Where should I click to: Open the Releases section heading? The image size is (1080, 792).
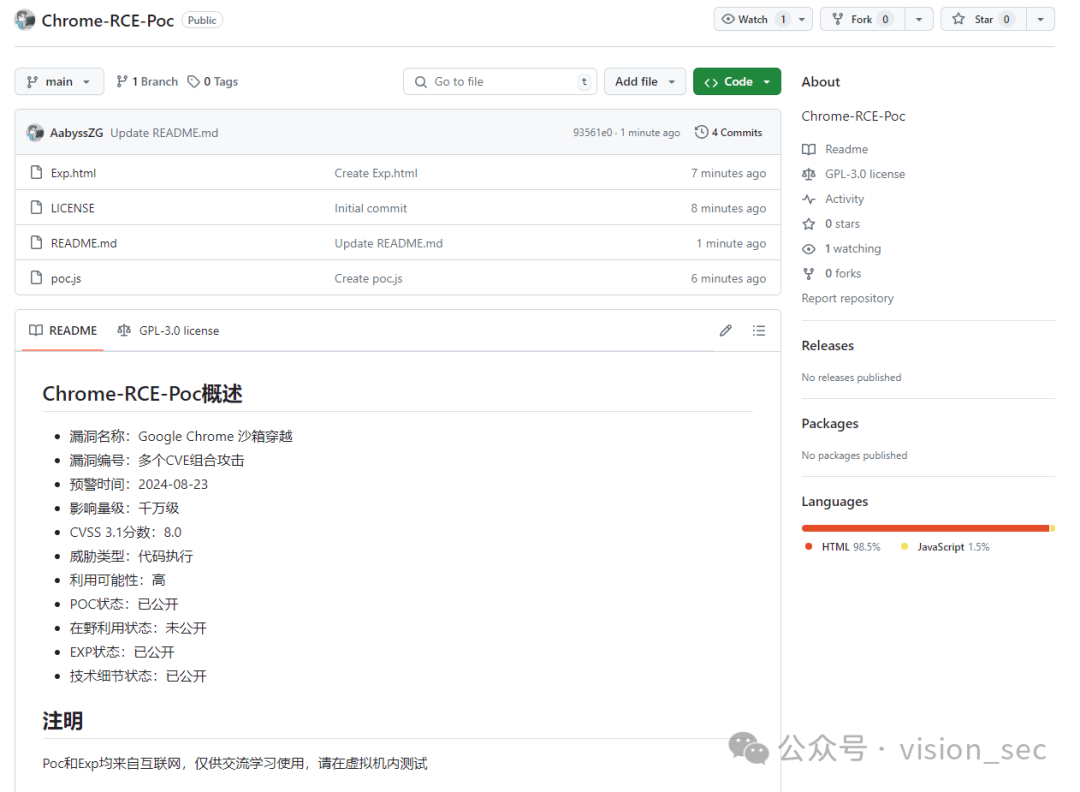(827, 346)
